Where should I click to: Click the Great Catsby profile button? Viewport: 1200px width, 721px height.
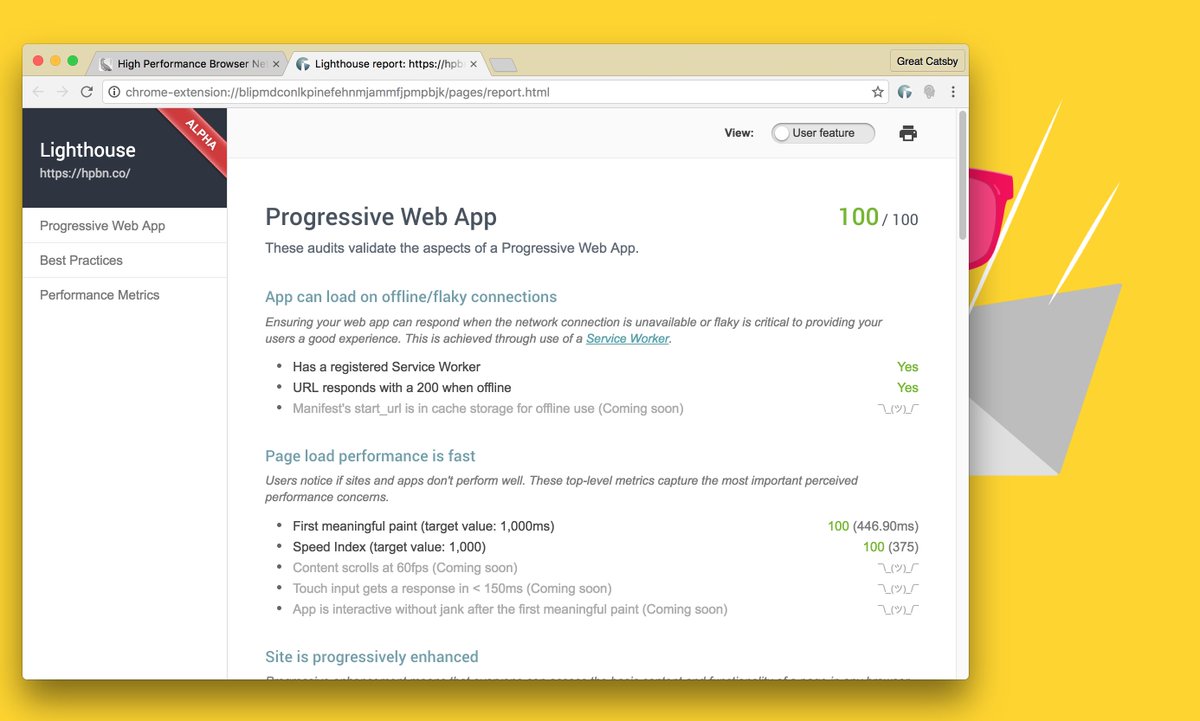click(x=927, y=61)
